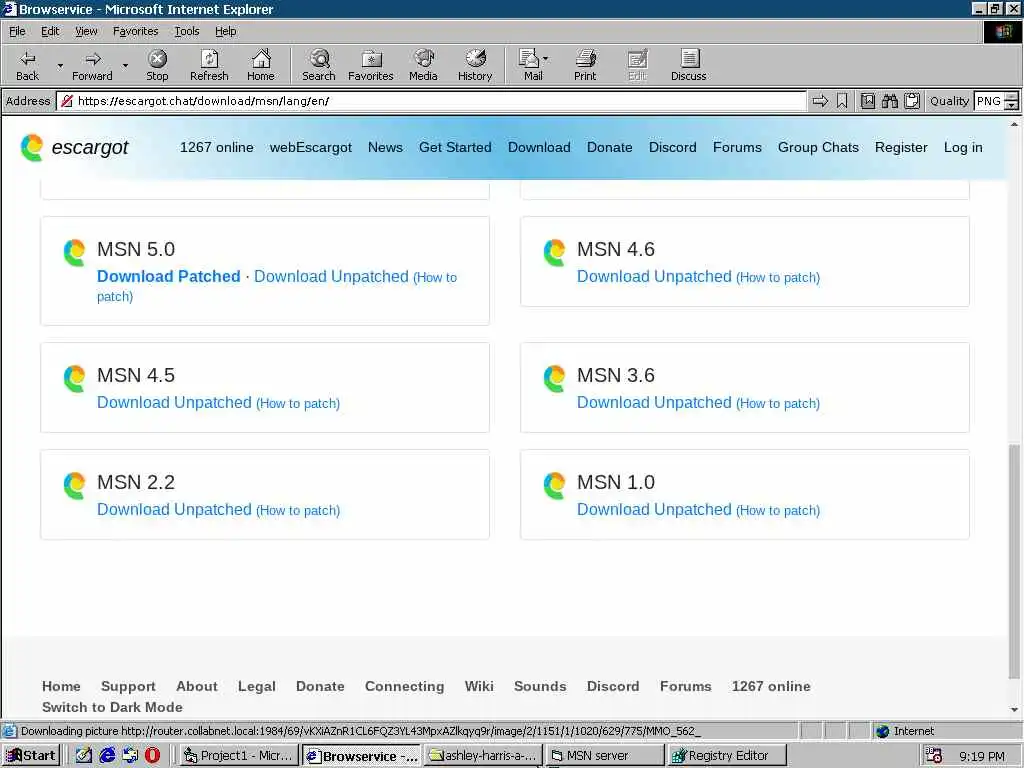The height and width of the screenshot is (768, 1024).
Task: Click the scrollbar down arrow
Action: [x=1014, y=710]
